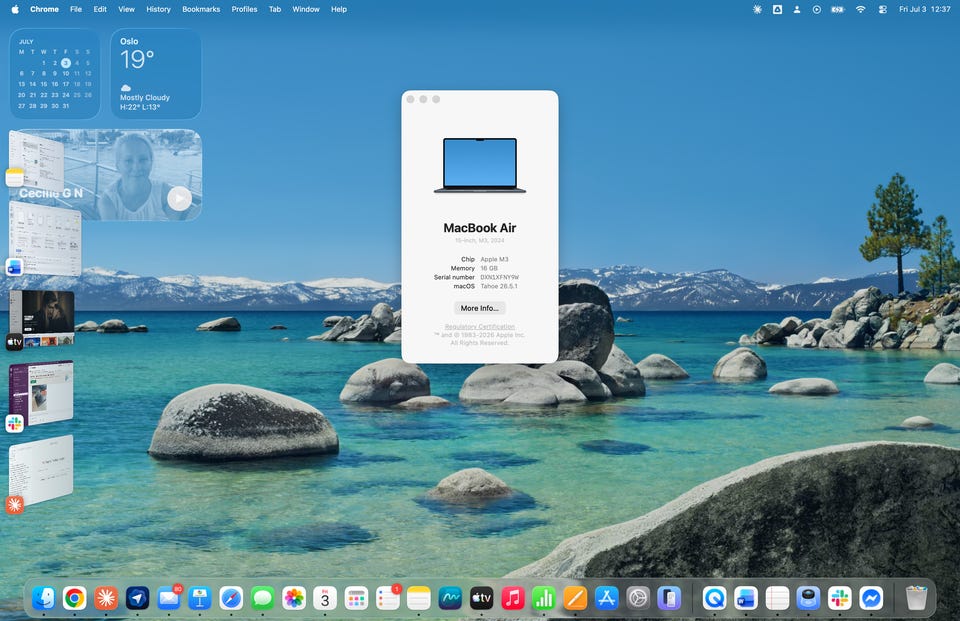
Task: Open Control Center in menu bar
Action: [882, 9]
